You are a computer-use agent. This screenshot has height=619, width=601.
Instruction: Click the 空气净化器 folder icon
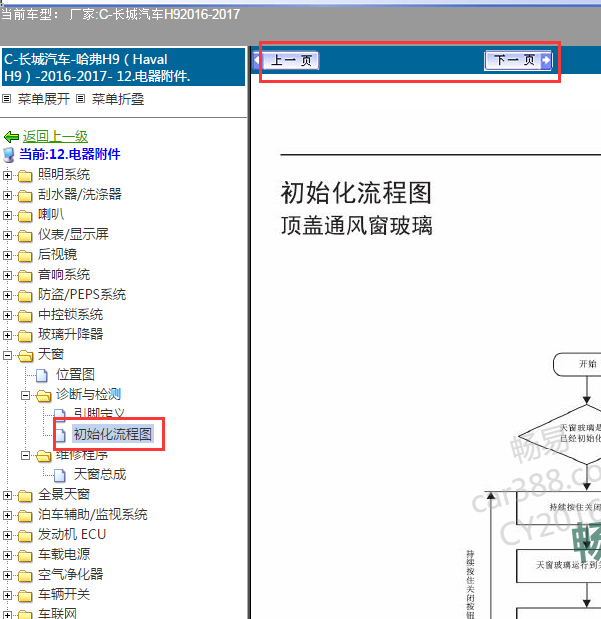(25, 576)
